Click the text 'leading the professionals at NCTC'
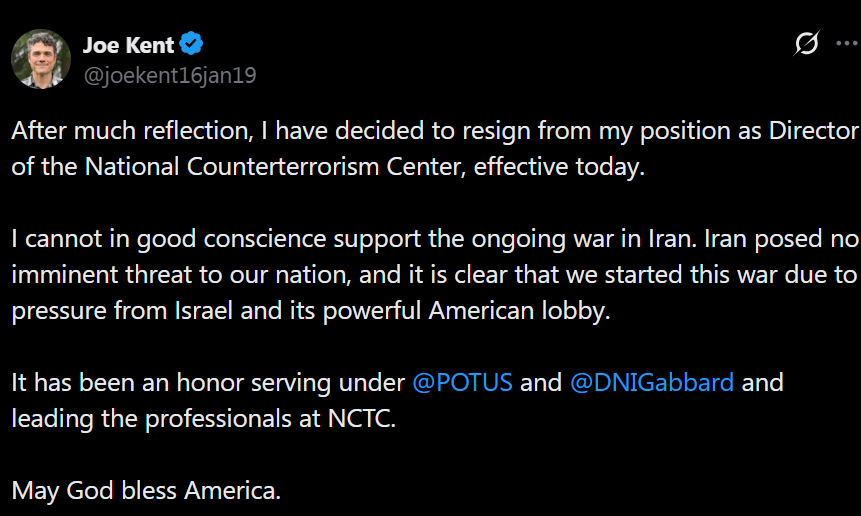The image size is (861, 516). 203,418
